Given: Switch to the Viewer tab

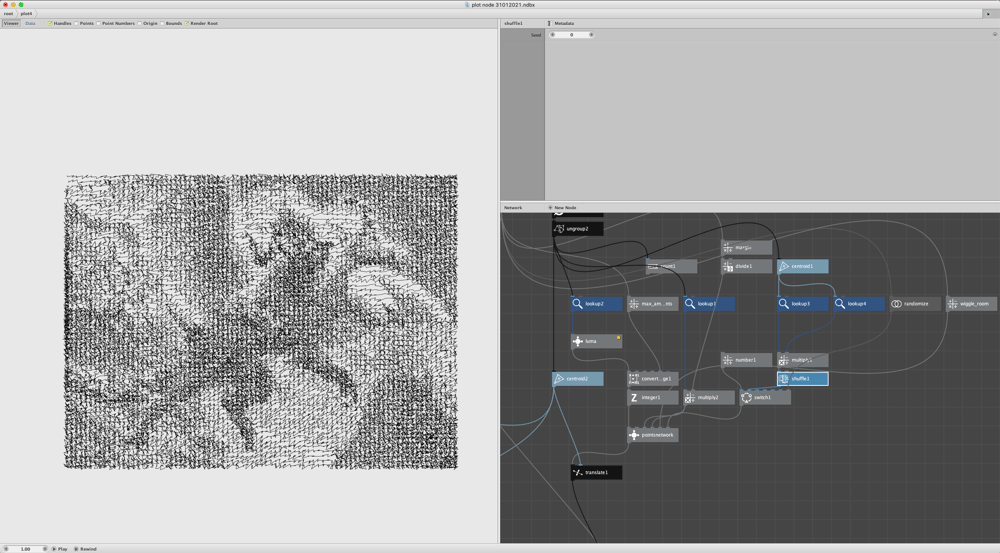Looking at the screenshot, I should pyautogui.click(x=11, y=24).
